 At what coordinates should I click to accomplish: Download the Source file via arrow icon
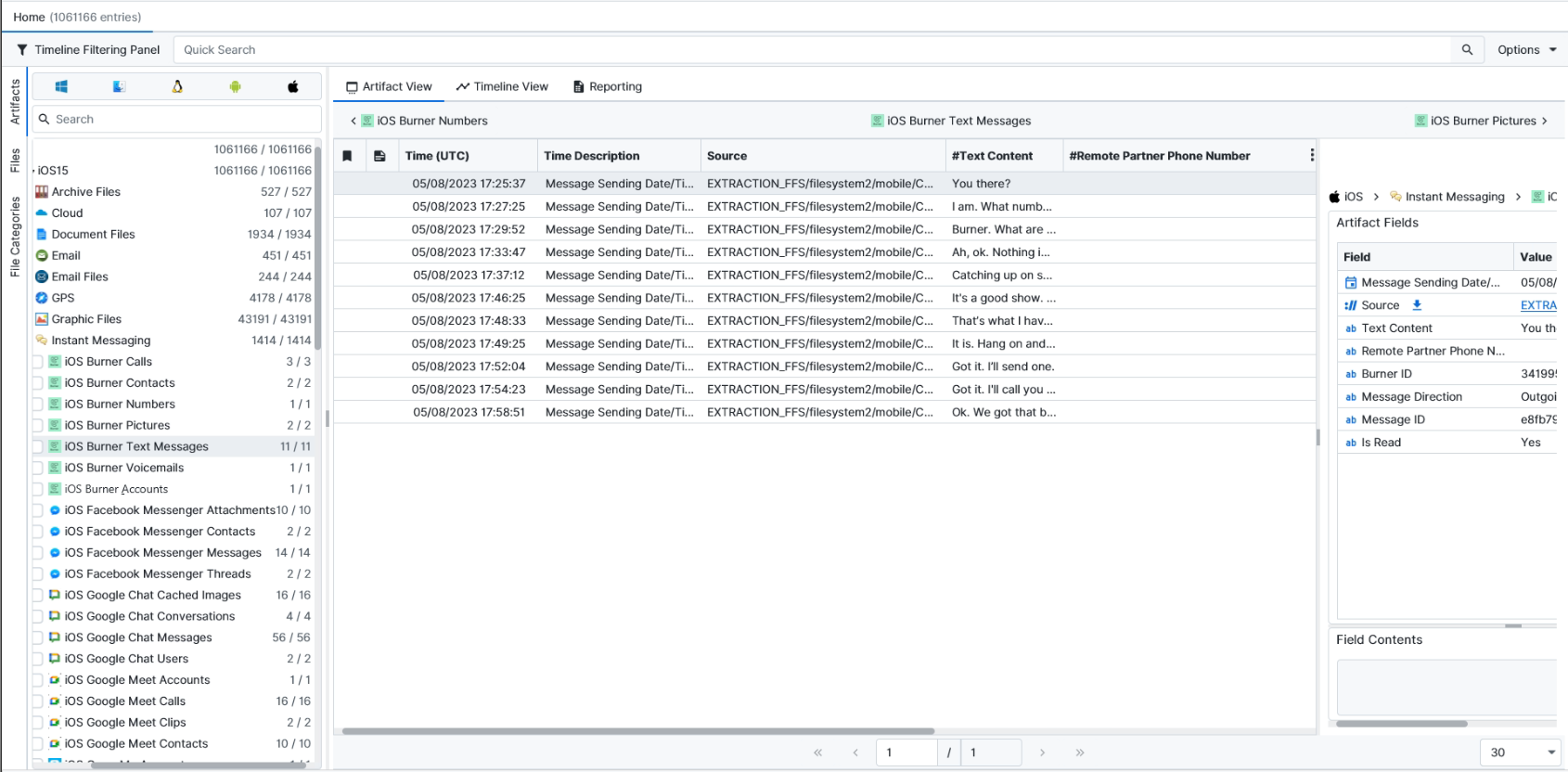pyautogui.click(x=1417, y=305)
